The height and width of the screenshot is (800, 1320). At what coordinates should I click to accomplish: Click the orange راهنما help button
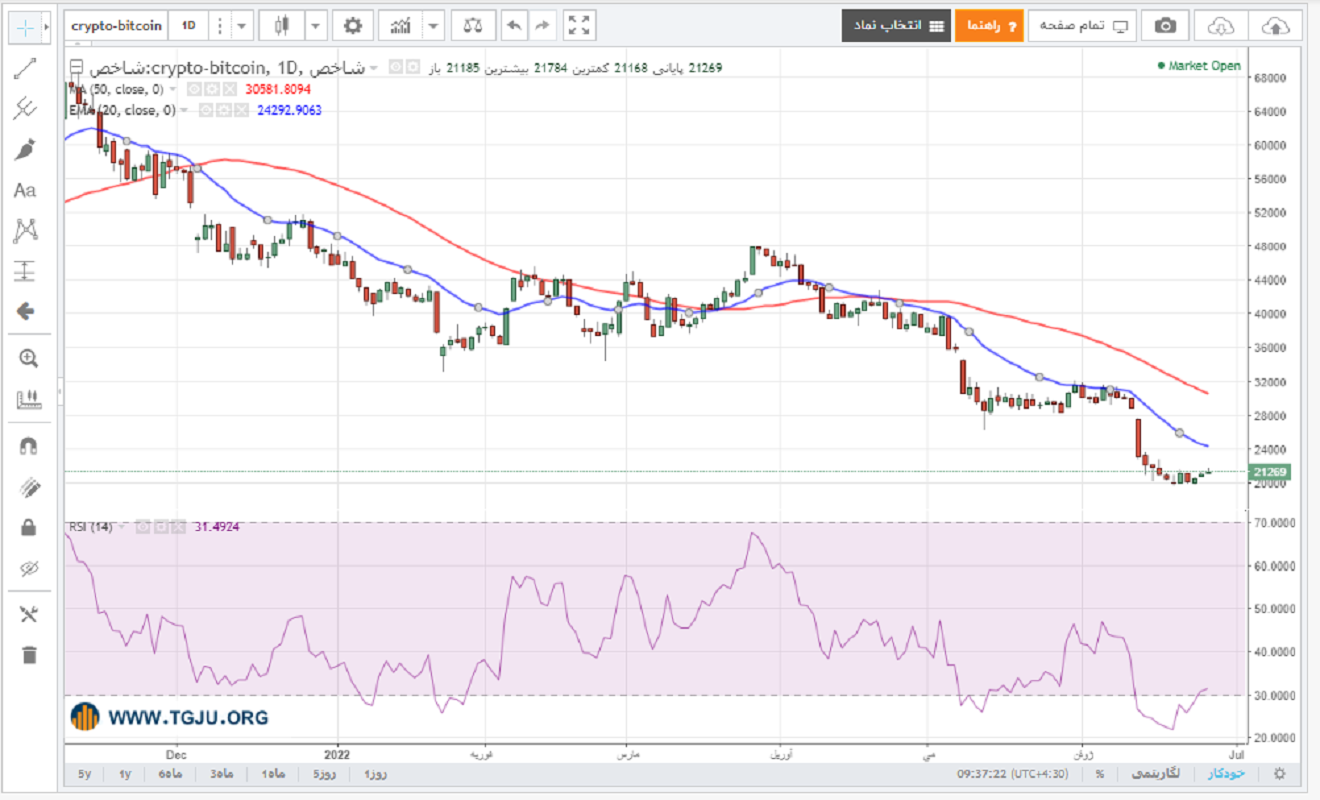point(989,25)
